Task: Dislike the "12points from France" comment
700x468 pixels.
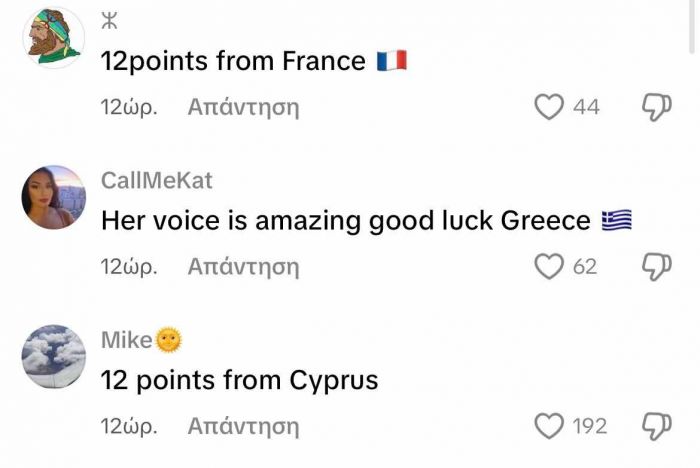Action: [x=655, y=107]
